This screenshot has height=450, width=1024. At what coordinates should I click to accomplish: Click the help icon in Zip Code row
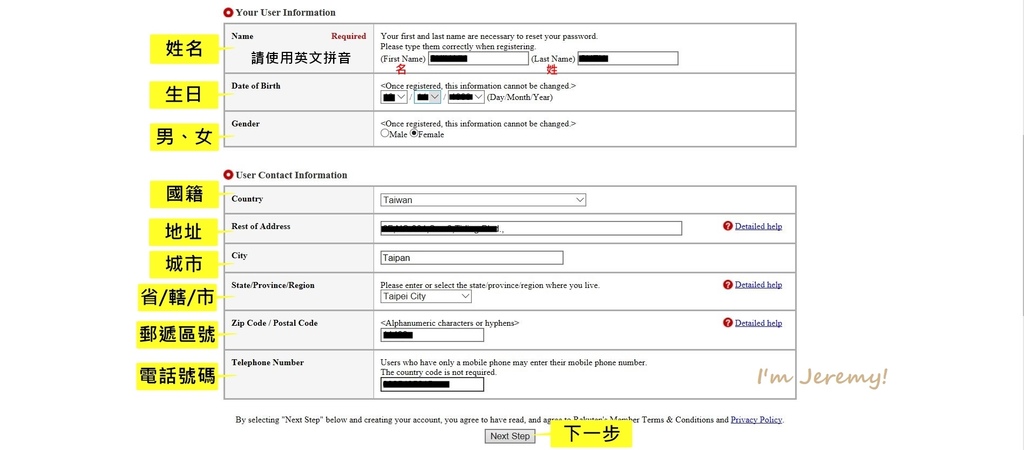tap(727, 323)
